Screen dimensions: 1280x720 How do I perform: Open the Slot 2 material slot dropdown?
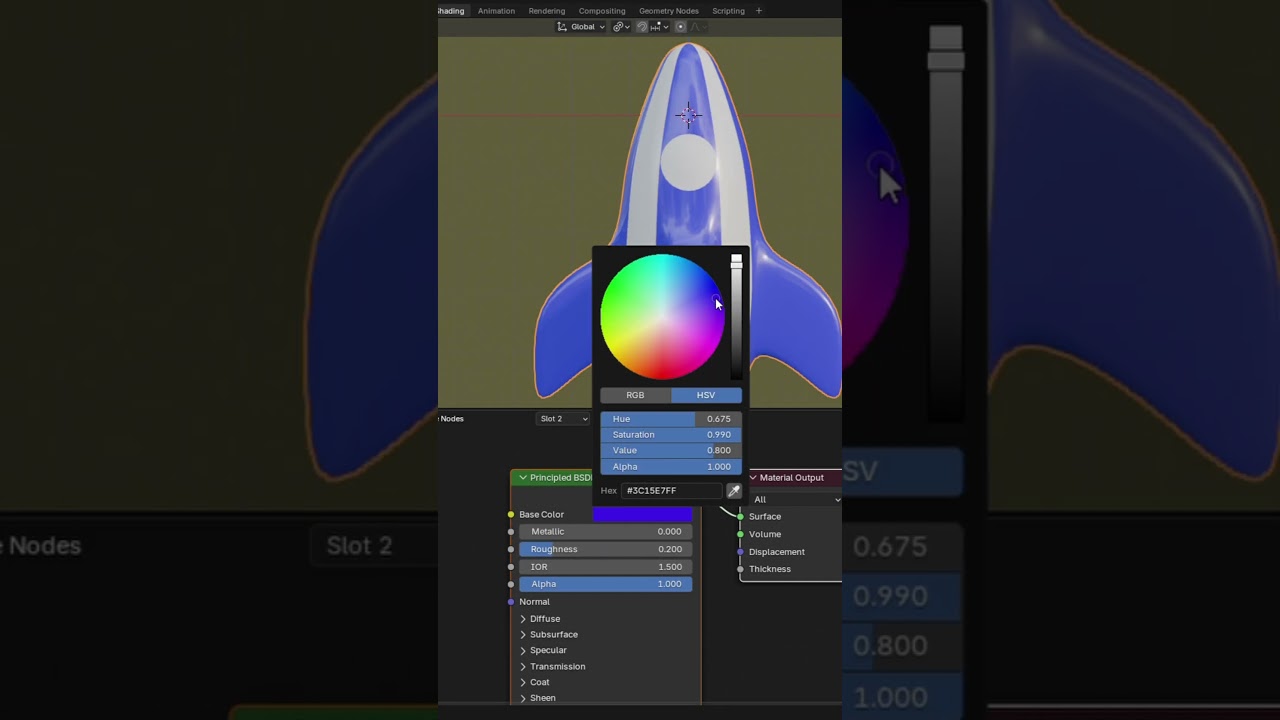[x=563, y=419]
